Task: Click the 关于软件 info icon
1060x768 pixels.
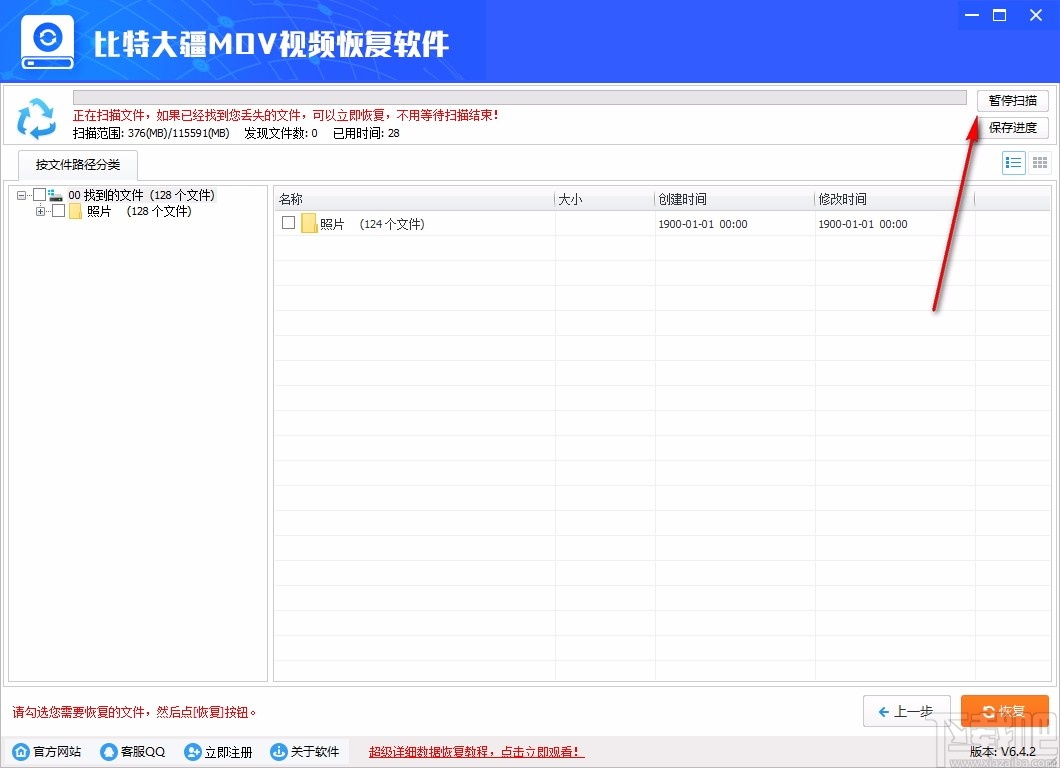Action: pyautogui.click(x=280, y=751)
